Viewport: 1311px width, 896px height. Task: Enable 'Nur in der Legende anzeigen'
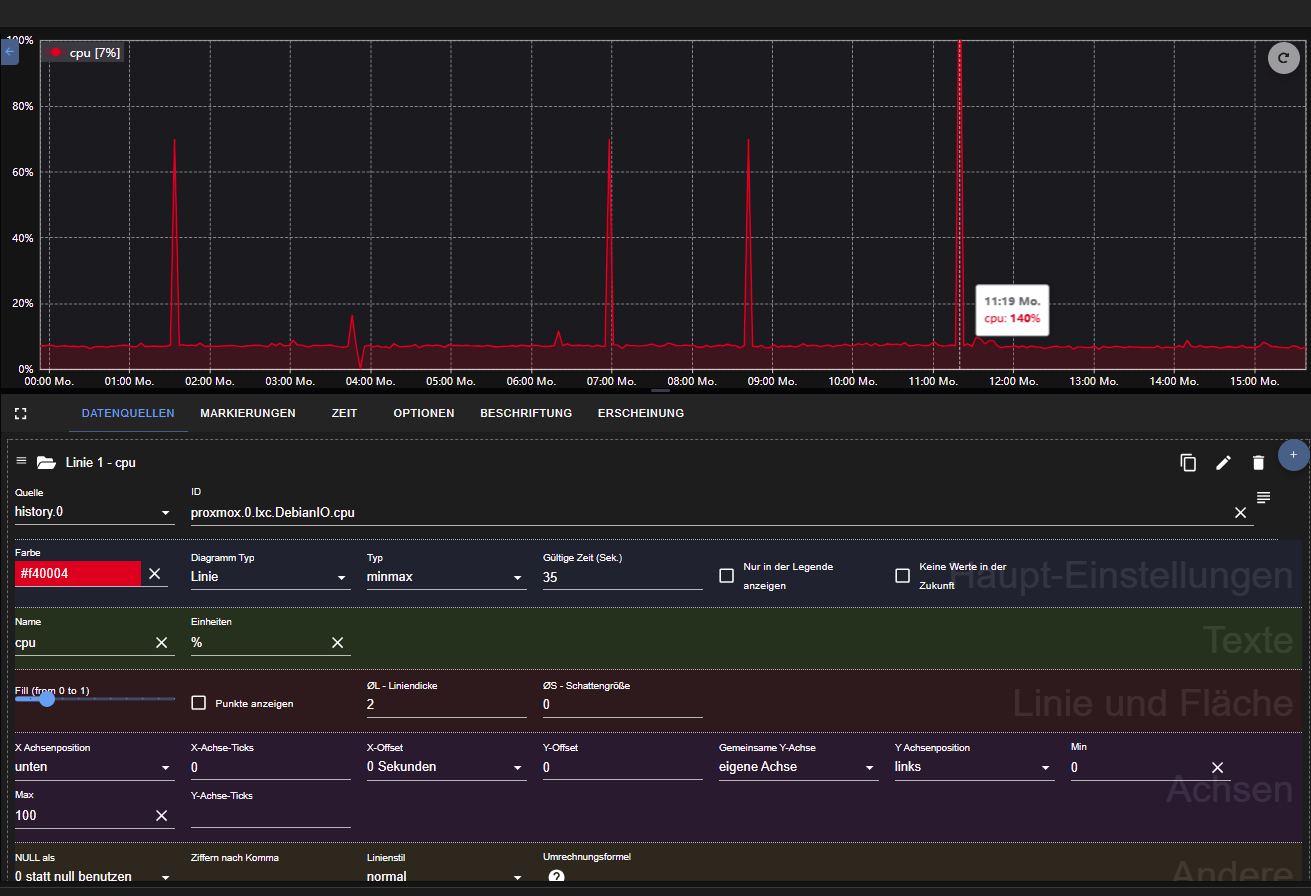click(x=727, y=576)
